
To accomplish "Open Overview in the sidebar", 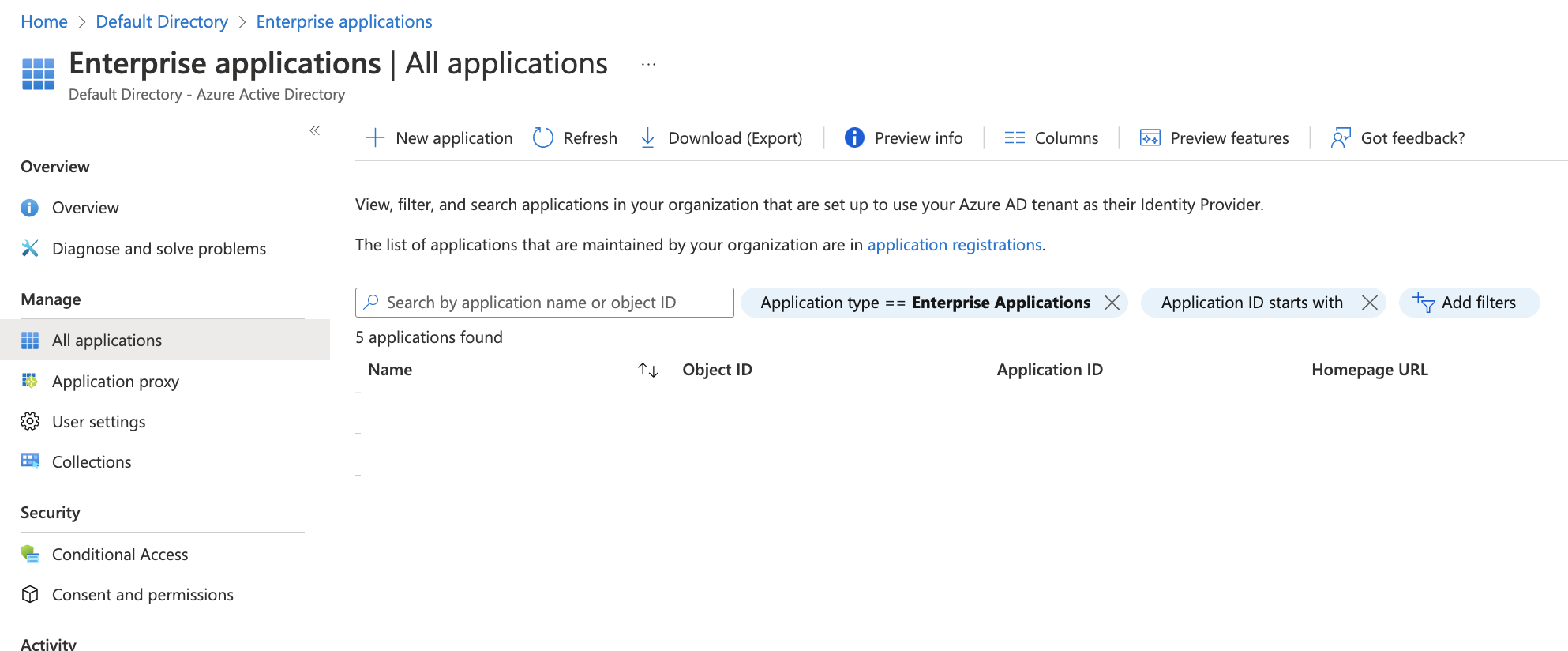I will tap(85, 208).
